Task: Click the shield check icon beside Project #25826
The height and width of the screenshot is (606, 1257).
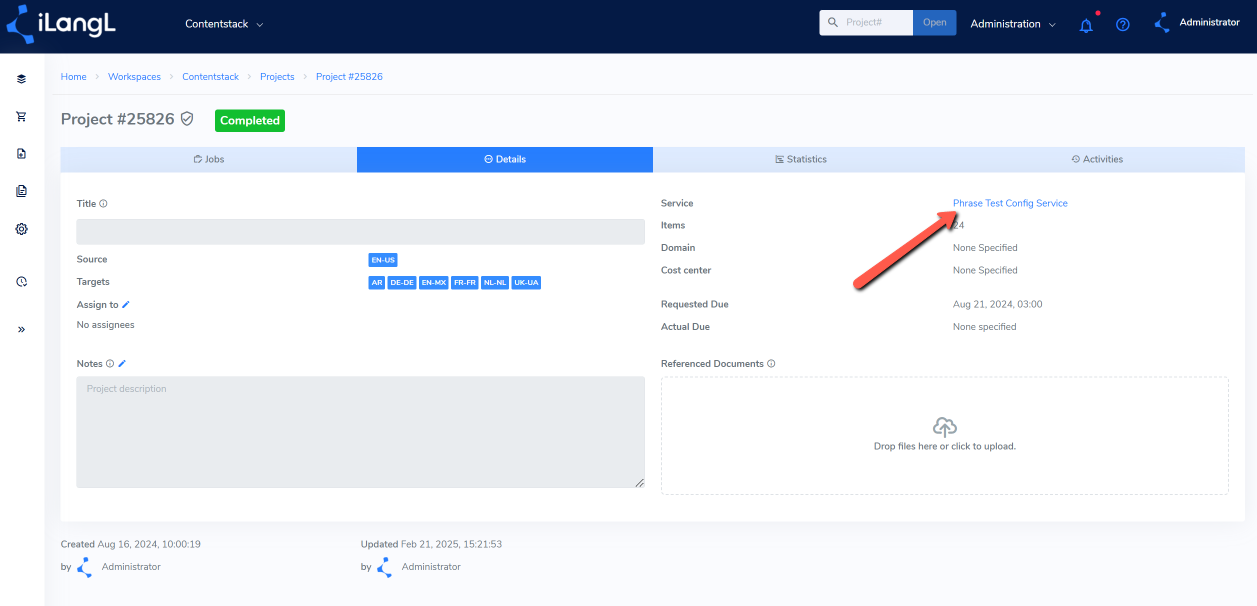Action: 187,119
